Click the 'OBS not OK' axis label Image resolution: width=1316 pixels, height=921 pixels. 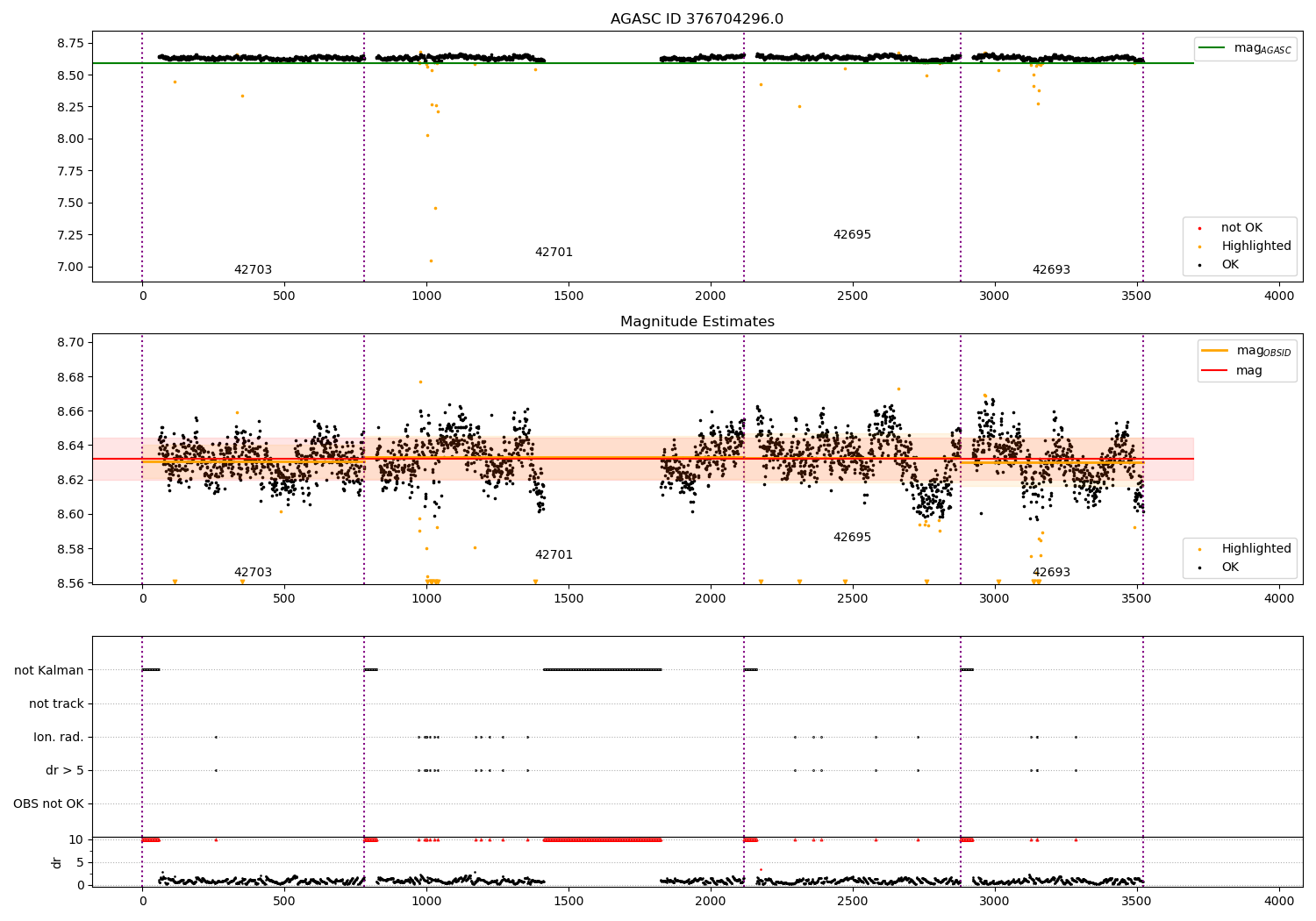point(48,803)
